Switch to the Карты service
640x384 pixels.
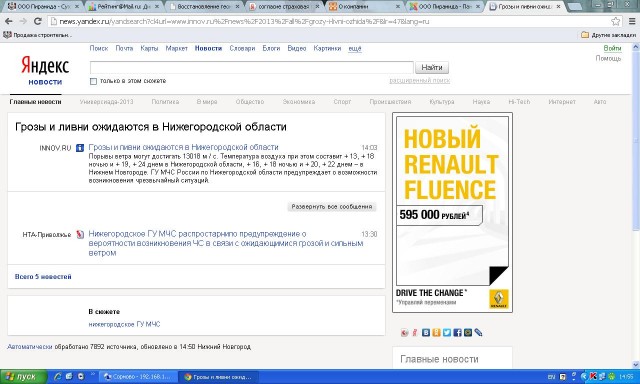tap(149, 48)
